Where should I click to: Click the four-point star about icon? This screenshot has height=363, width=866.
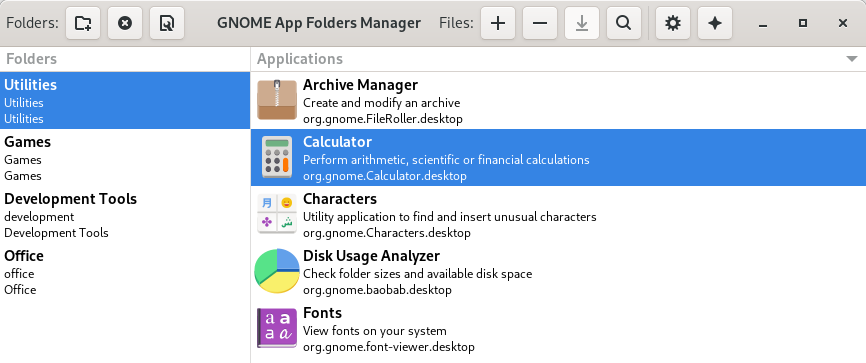715,23
